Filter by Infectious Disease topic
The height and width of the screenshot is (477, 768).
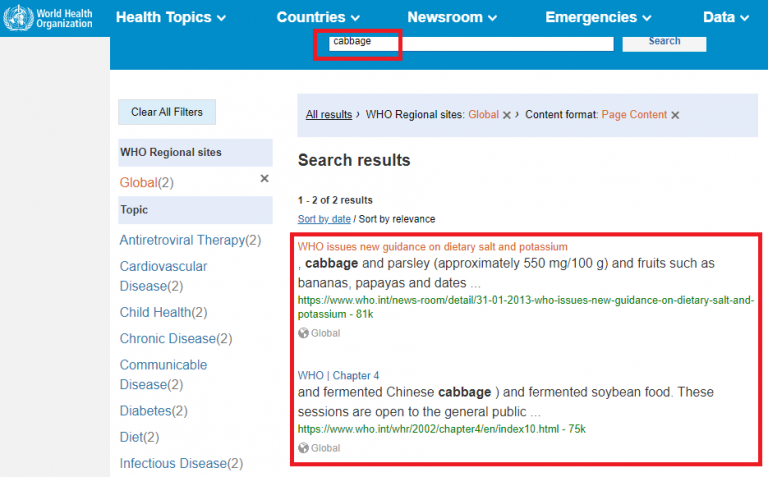[x=181, y=463]
